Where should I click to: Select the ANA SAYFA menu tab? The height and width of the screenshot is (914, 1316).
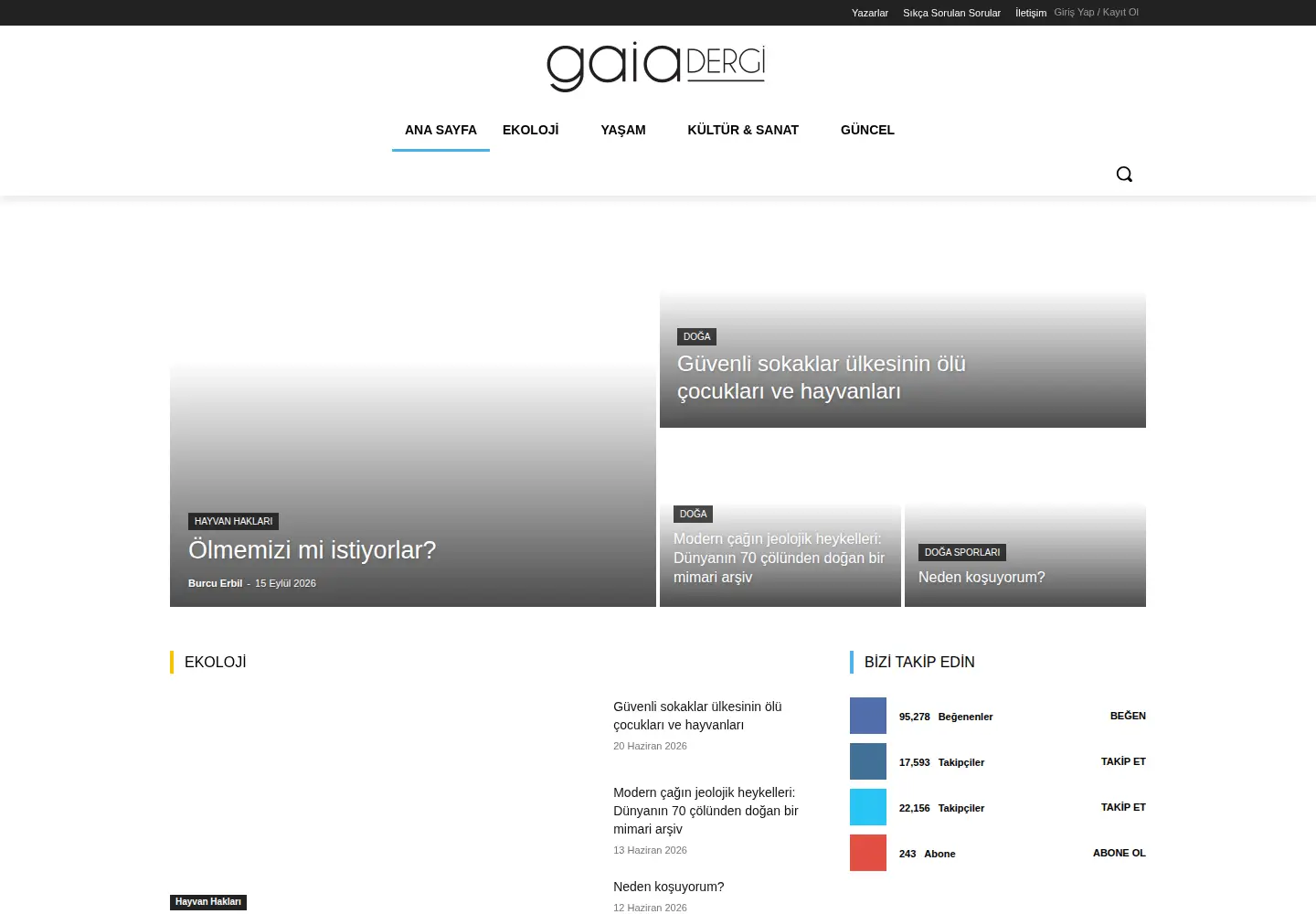440,130
